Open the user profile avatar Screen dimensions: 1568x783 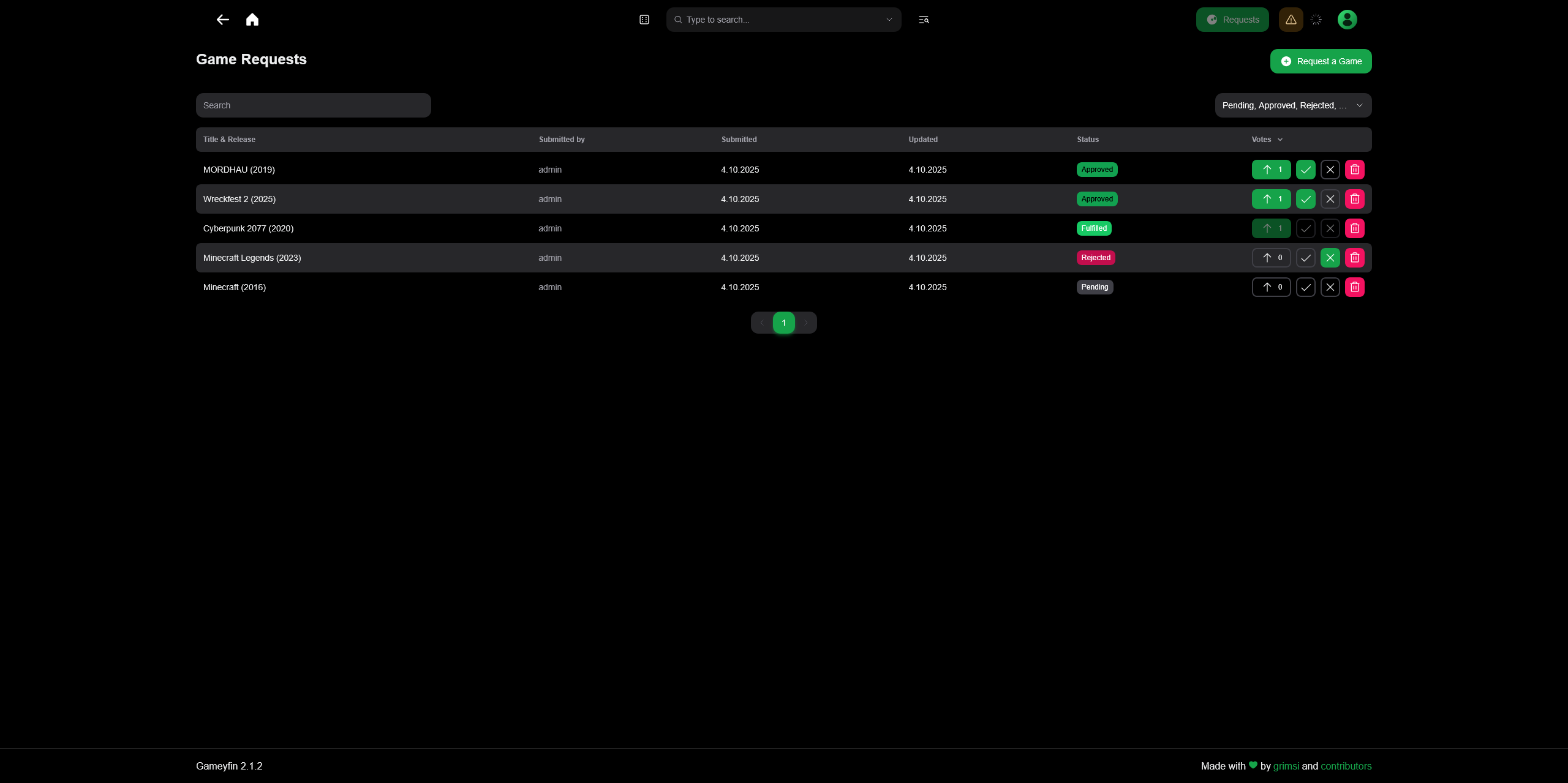[x=1347, y=20]
